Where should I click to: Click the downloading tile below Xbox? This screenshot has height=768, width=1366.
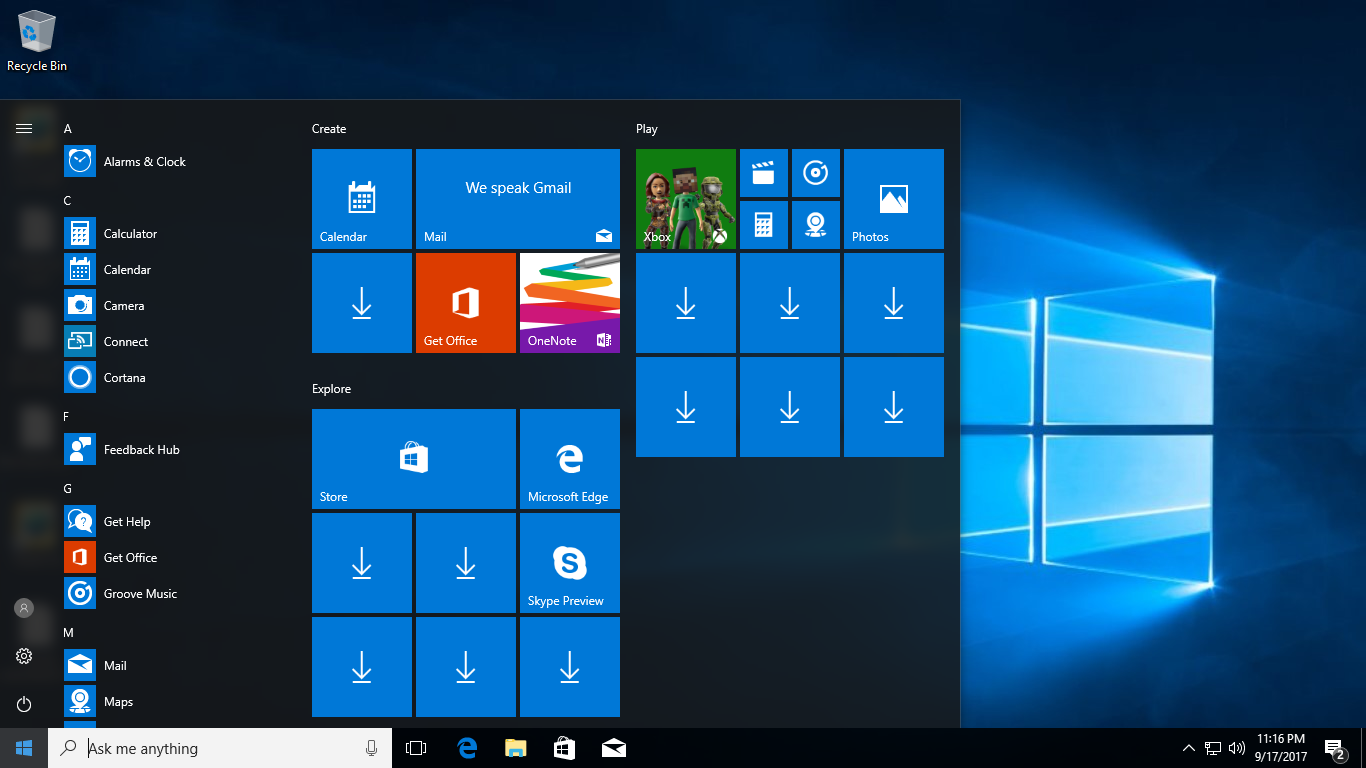686,303
